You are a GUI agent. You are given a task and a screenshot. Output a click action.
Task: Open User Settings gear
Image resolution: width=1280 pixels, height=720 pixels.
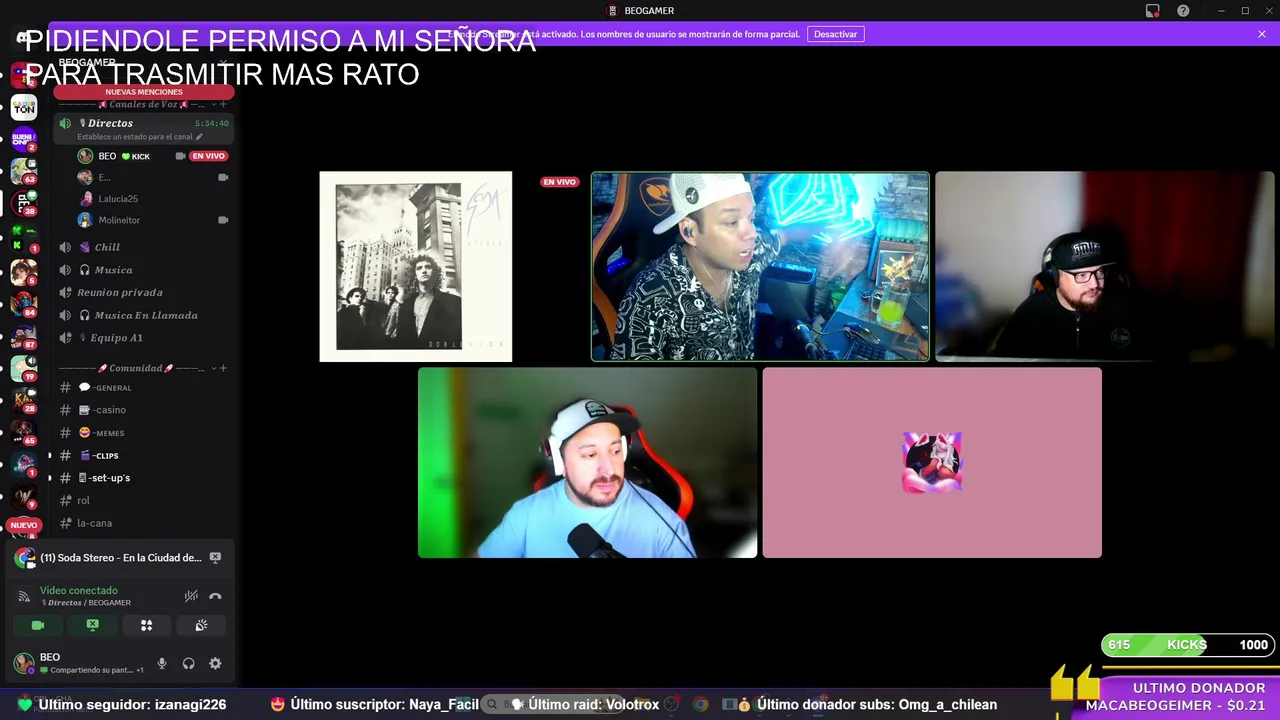tap(215, 664)
